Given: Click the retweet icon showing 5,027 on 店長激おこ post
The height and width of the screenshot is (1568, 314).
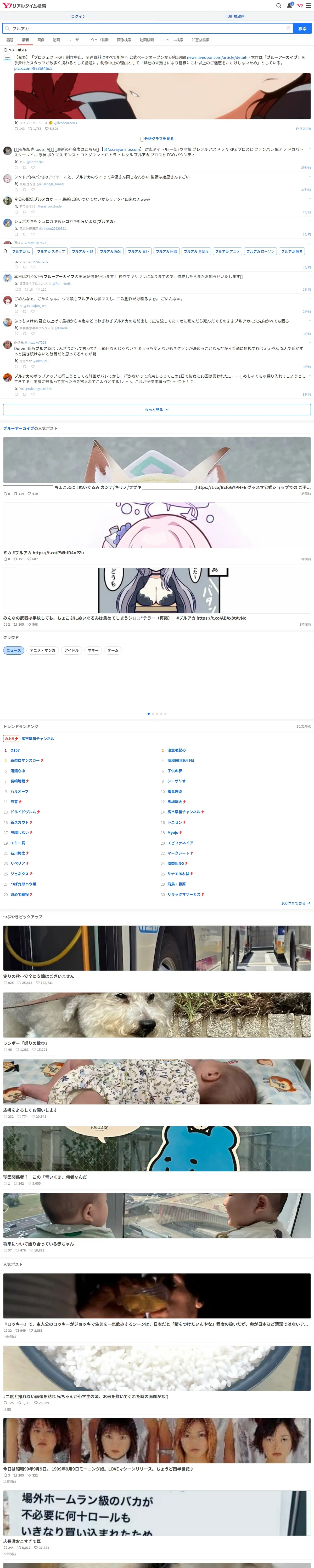Looking at the screenshot, I should tap(19, 1548).
